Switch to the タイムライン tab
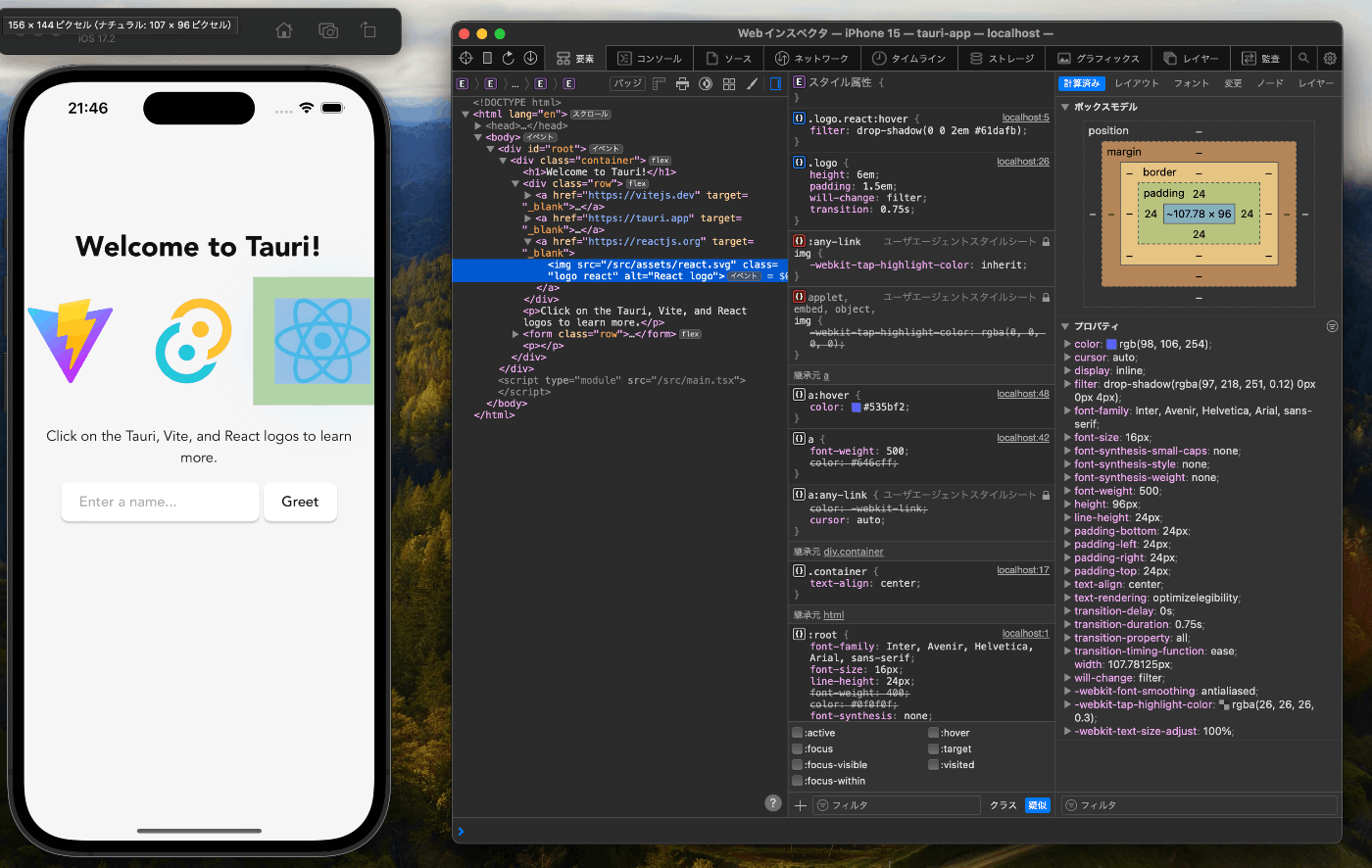 pyautogui.click(x=909, y=59)
